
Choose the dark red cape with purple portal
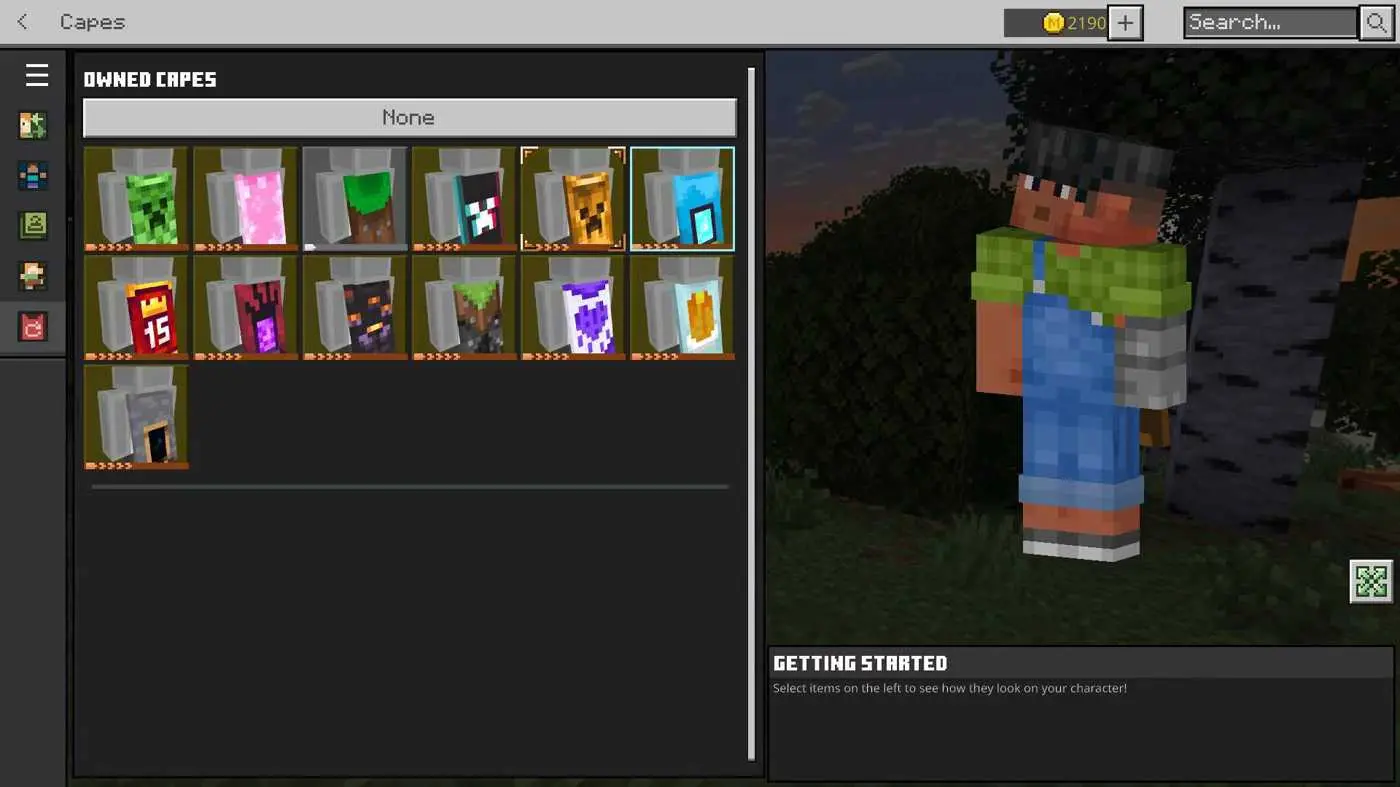coord(246,308)
